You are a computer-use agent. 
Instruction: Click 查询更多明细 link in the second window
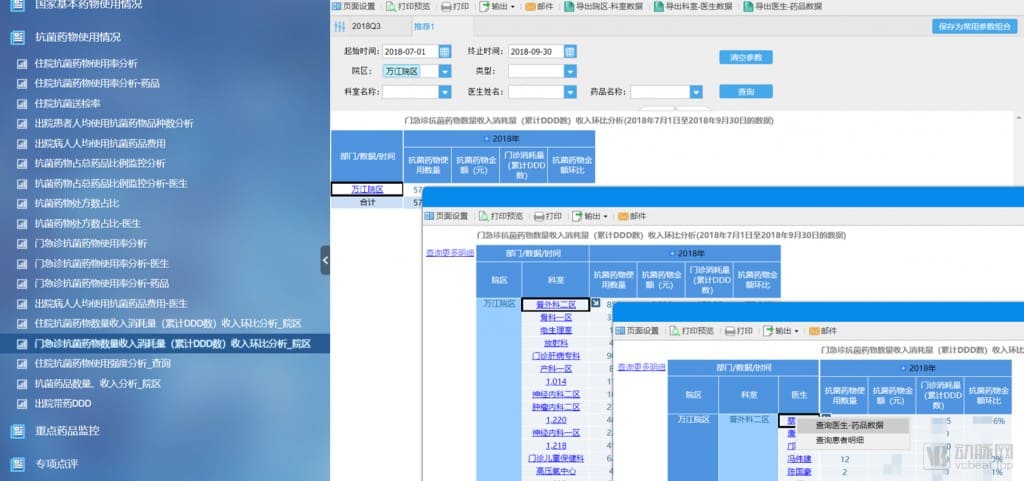[450, 253]
